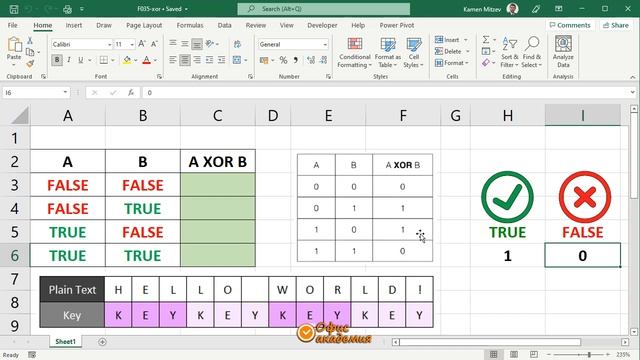Toggle Italic formatting
Viewport: 640px width, 360px height.
pos(69,60)
